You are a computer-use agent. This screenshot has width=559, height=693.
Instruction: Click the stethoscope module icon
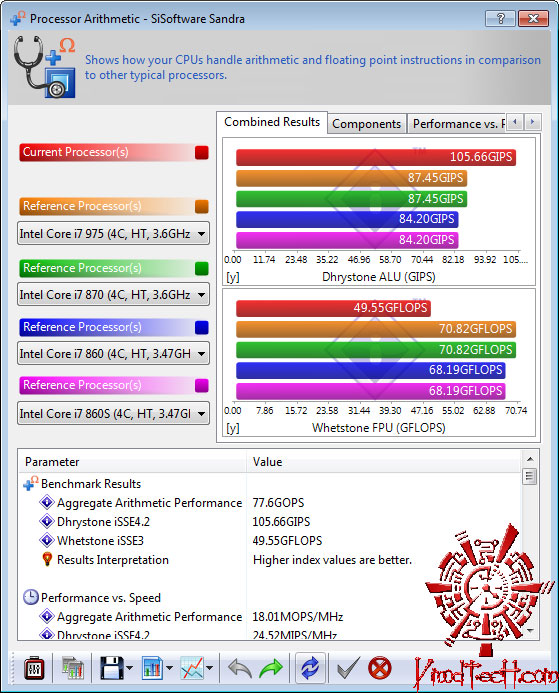[44, 67]
